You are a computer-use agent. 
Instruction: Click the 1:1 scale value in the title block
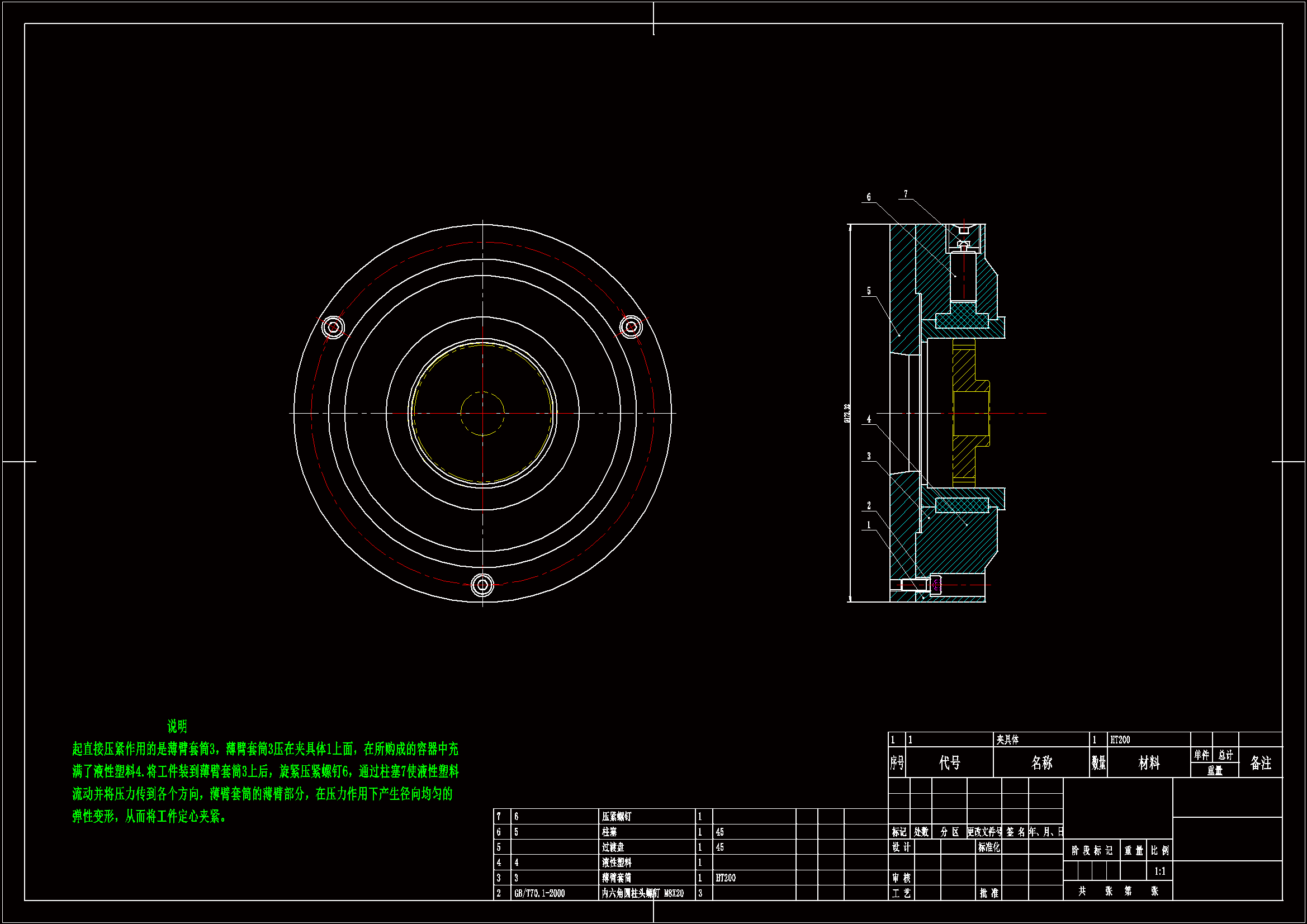[1159, 871]
